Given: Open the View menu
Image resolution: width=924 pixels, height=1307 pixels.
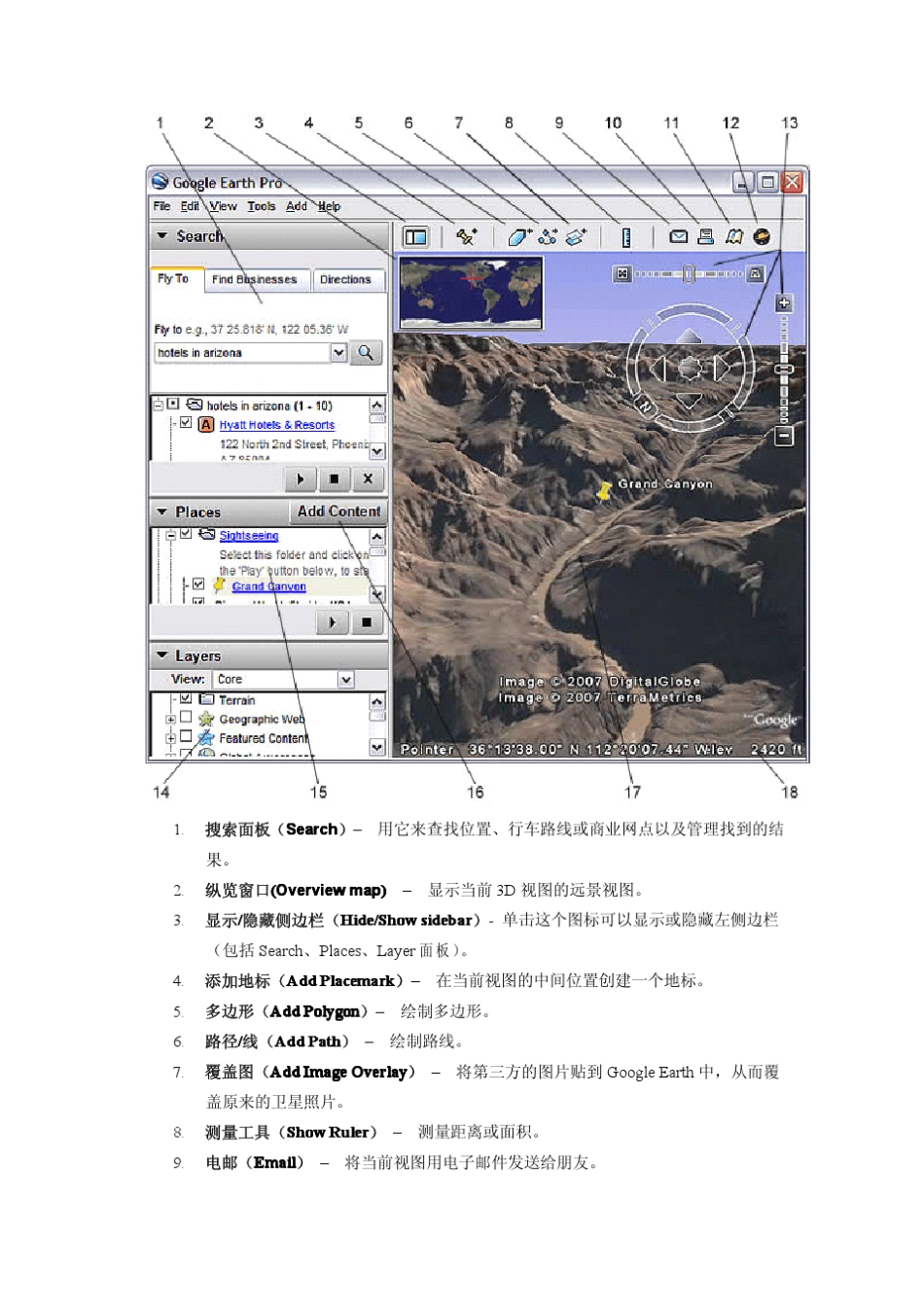Looking at the screenshot, I should [223, 206].
